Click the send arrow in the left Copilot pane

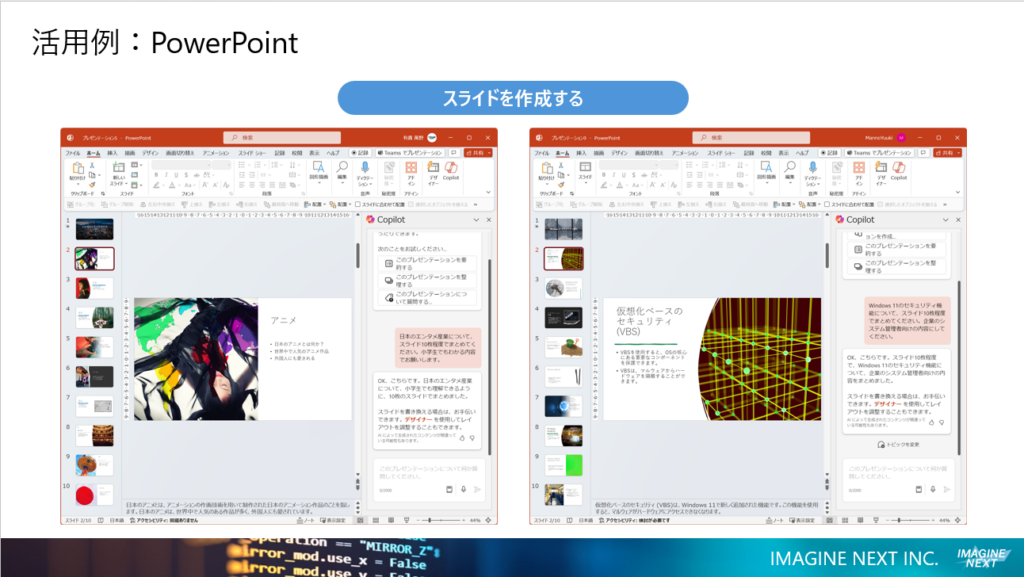pyautogui.click(x=477, y=489)
